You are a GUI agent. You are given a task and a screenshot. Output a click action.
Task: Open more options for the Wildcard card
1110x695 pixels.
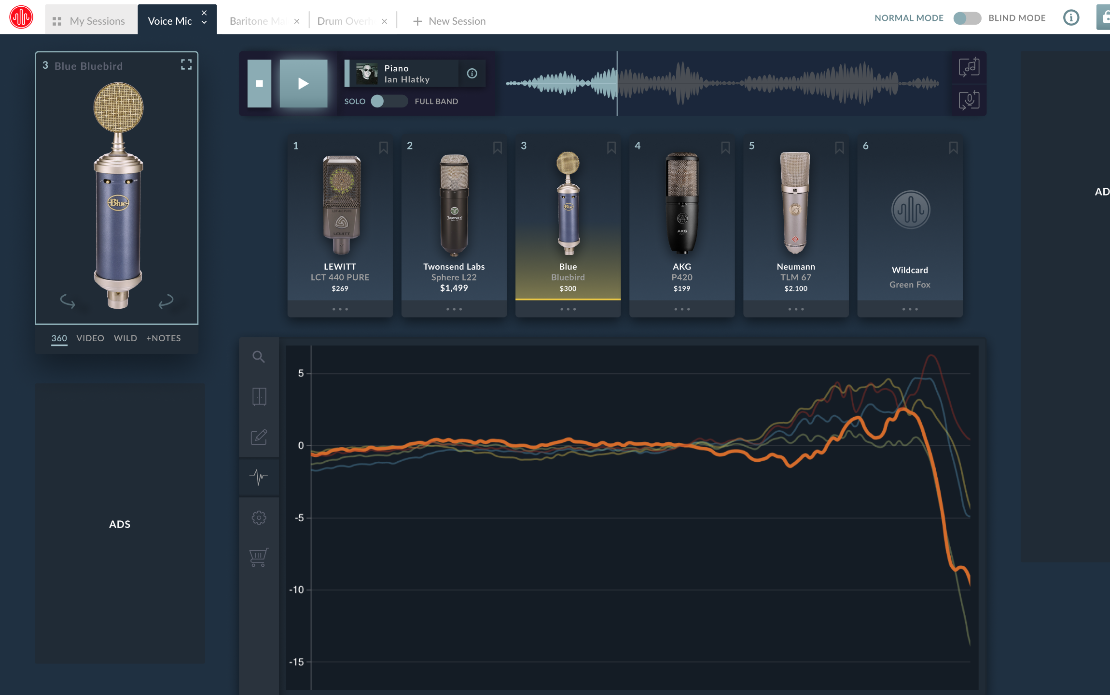click(910, 309)
